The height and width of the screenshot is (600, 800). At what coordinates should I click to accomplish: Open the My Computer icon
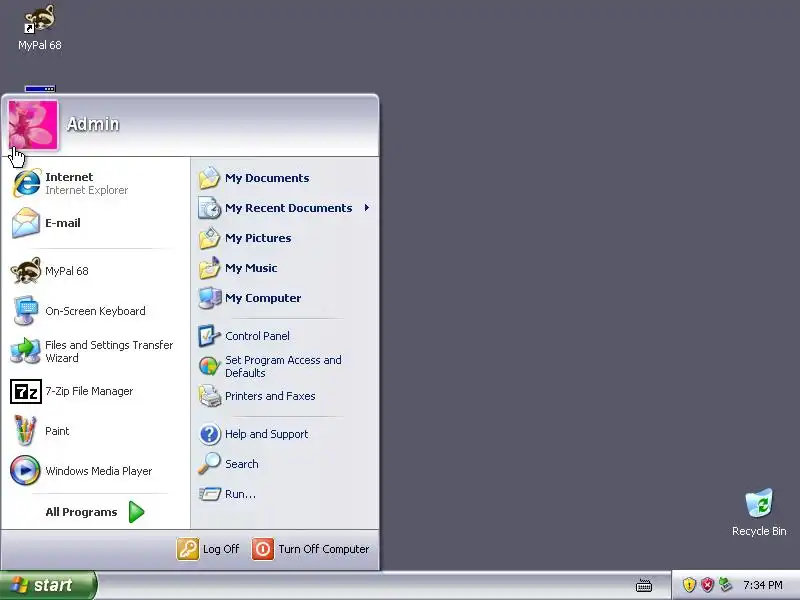[209, 298]
